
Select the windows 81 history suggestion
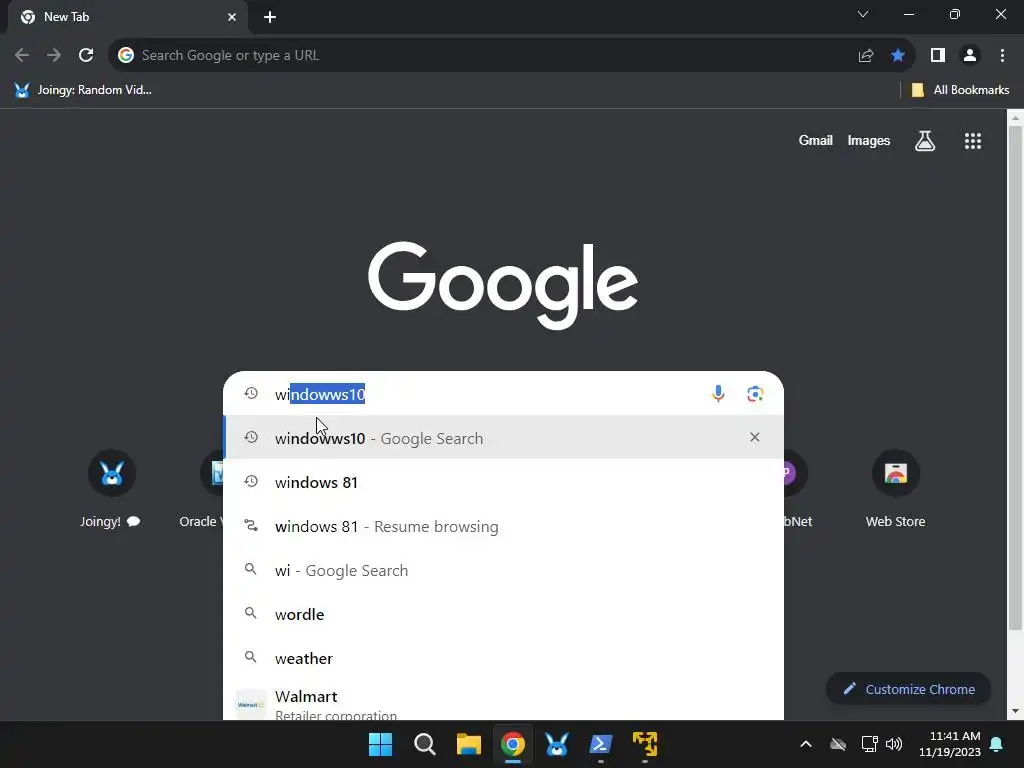tap(503, 482)
